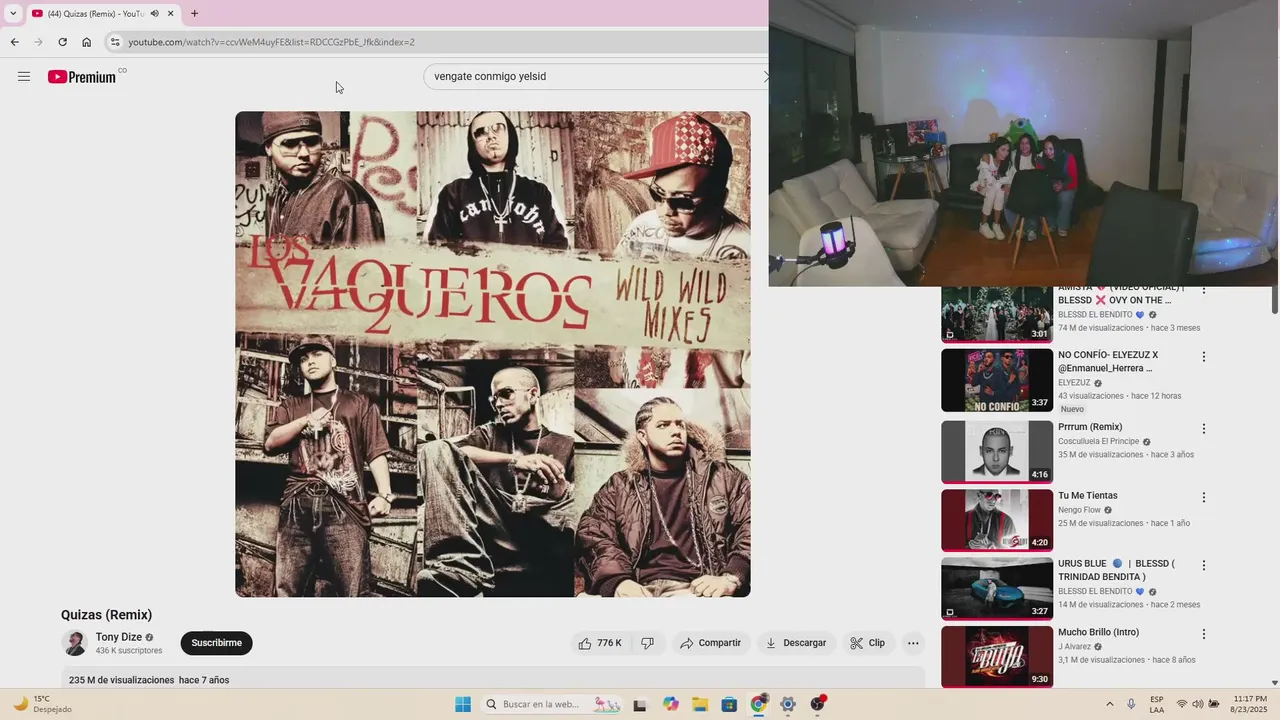Open Mucho Brillo (Intro) video title
The width and height of the screenshot is (1280, 720).
coord(1099,632)
